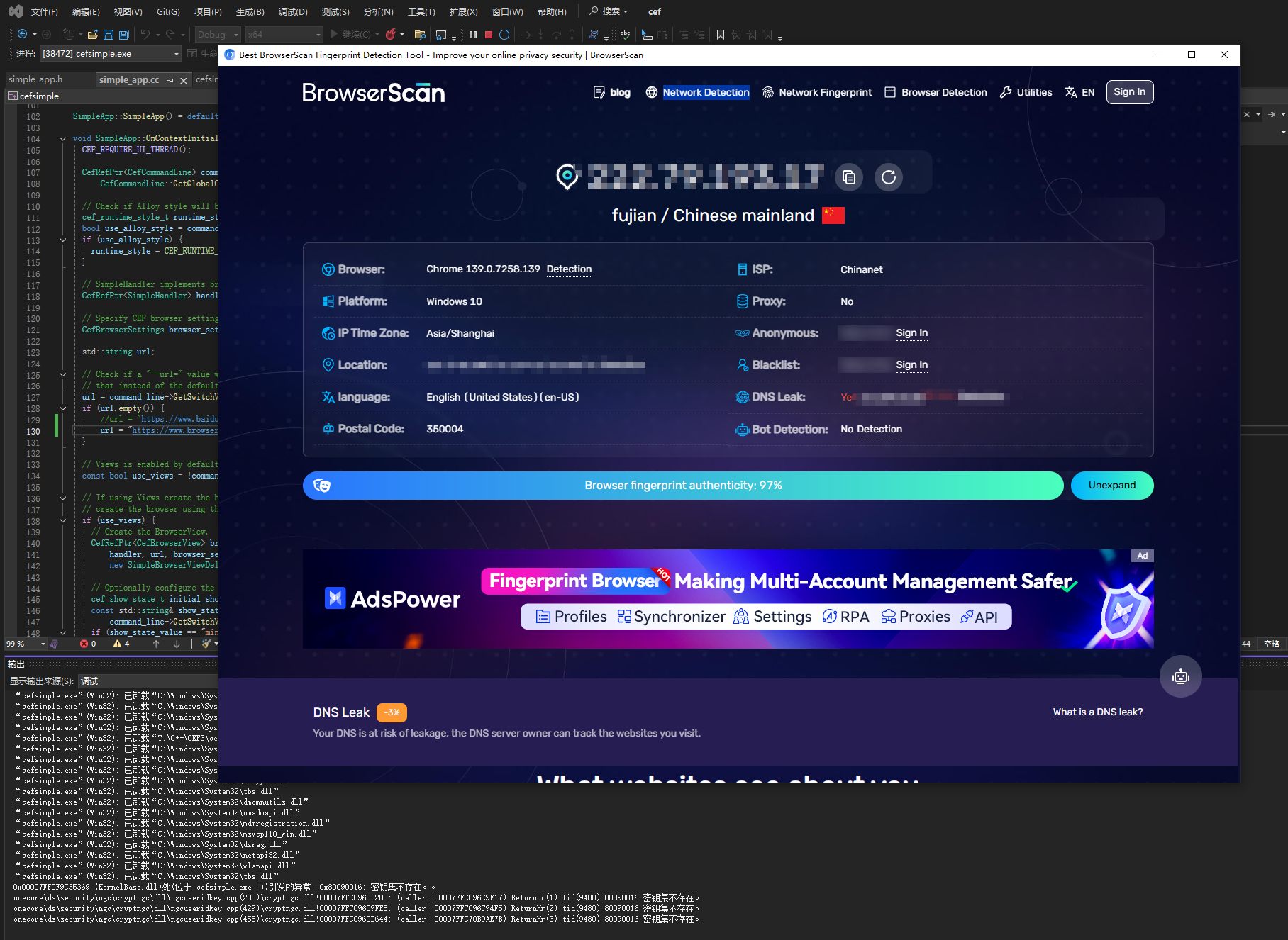Image resolution: width=1288 pixels, height=940 pixels.
Task: Open the EN language selector on BrowserScan
Action: [1079, 92]
